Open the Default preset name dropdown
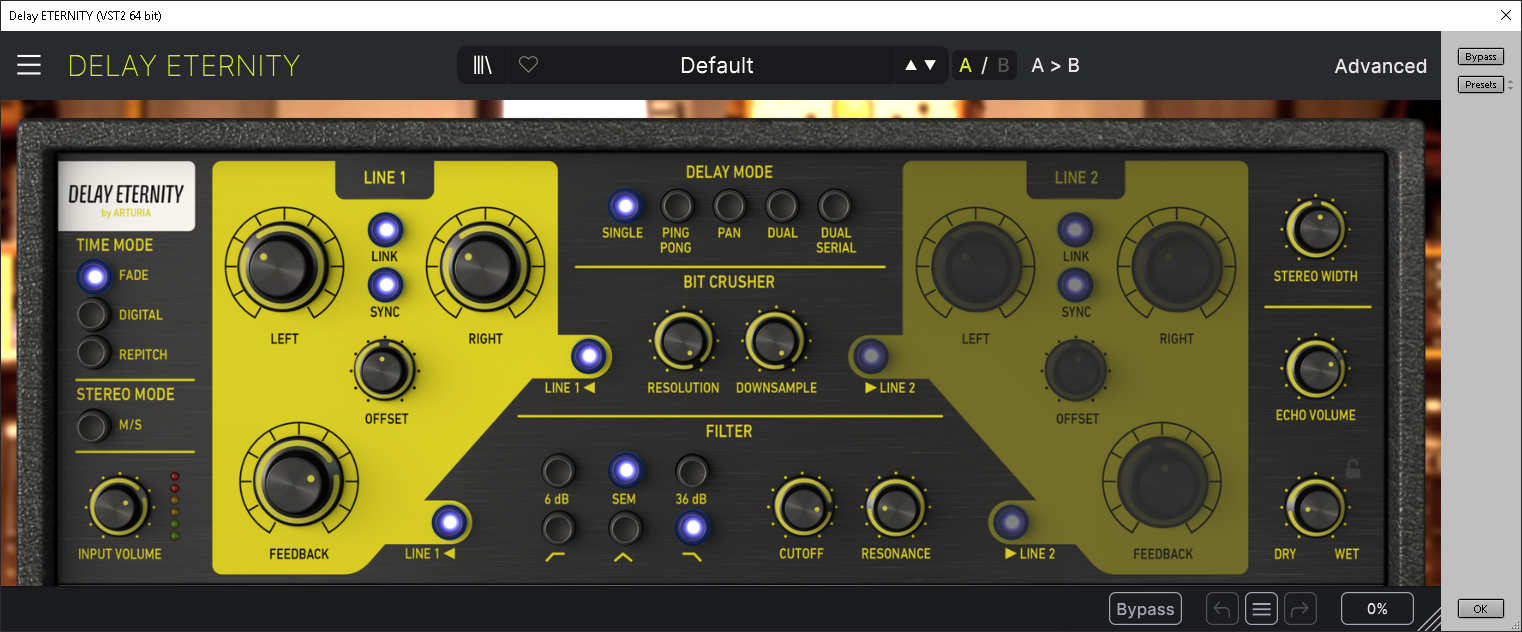 [x=716, y=66]
